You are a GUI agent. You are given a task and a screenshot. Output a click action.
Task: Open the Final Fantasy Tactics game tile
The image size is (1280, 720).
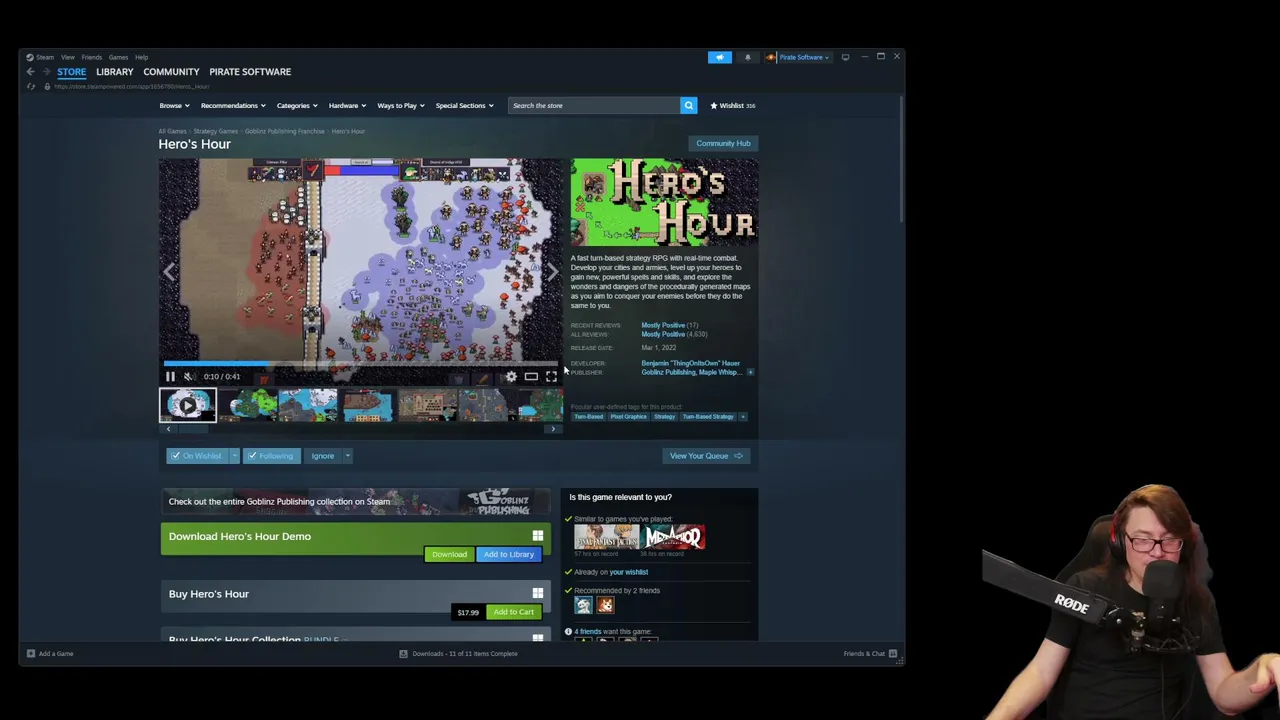[x=607, y=537]
